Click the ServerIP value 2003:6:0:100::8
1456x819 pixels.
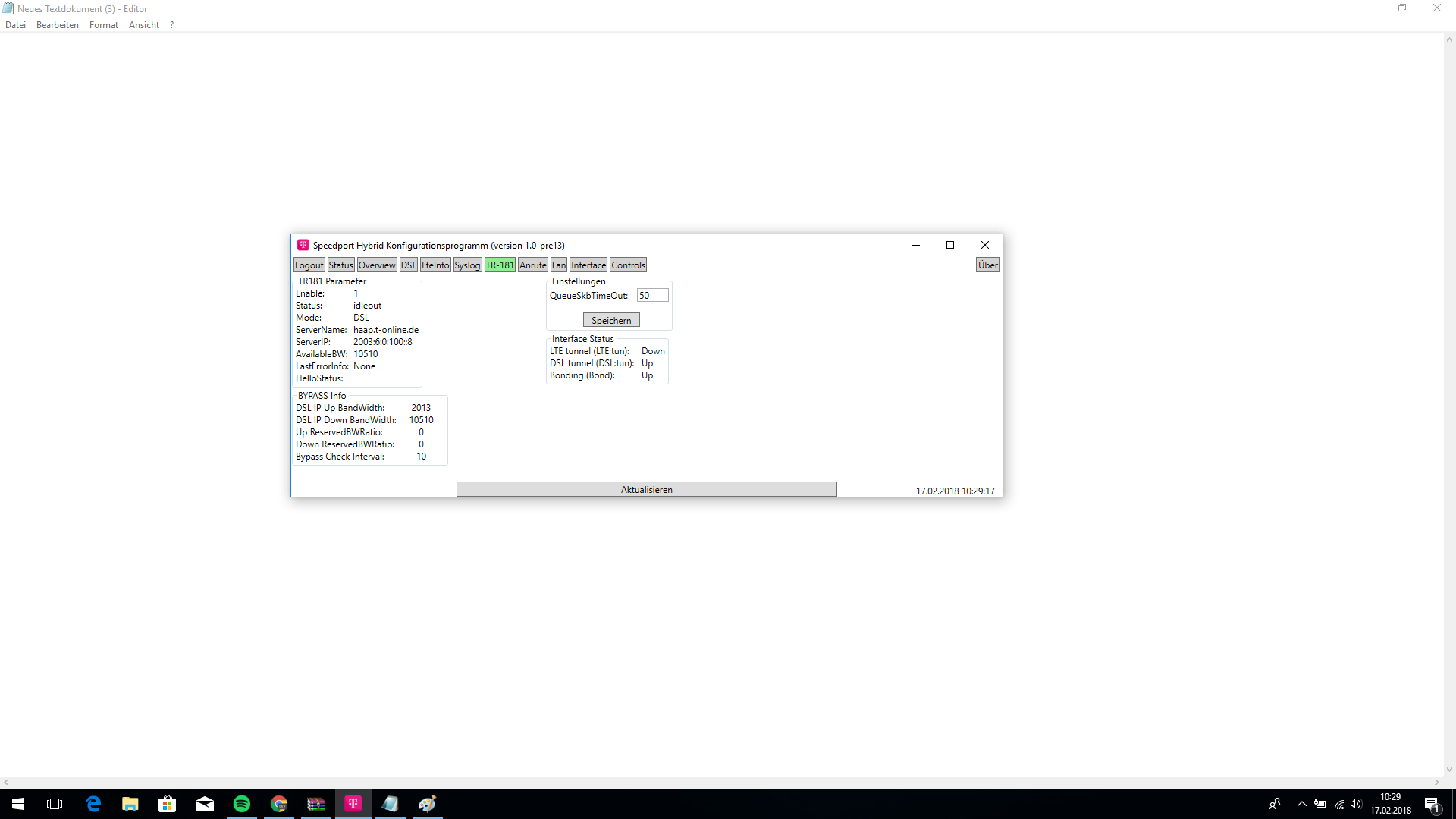click(383, 342)
